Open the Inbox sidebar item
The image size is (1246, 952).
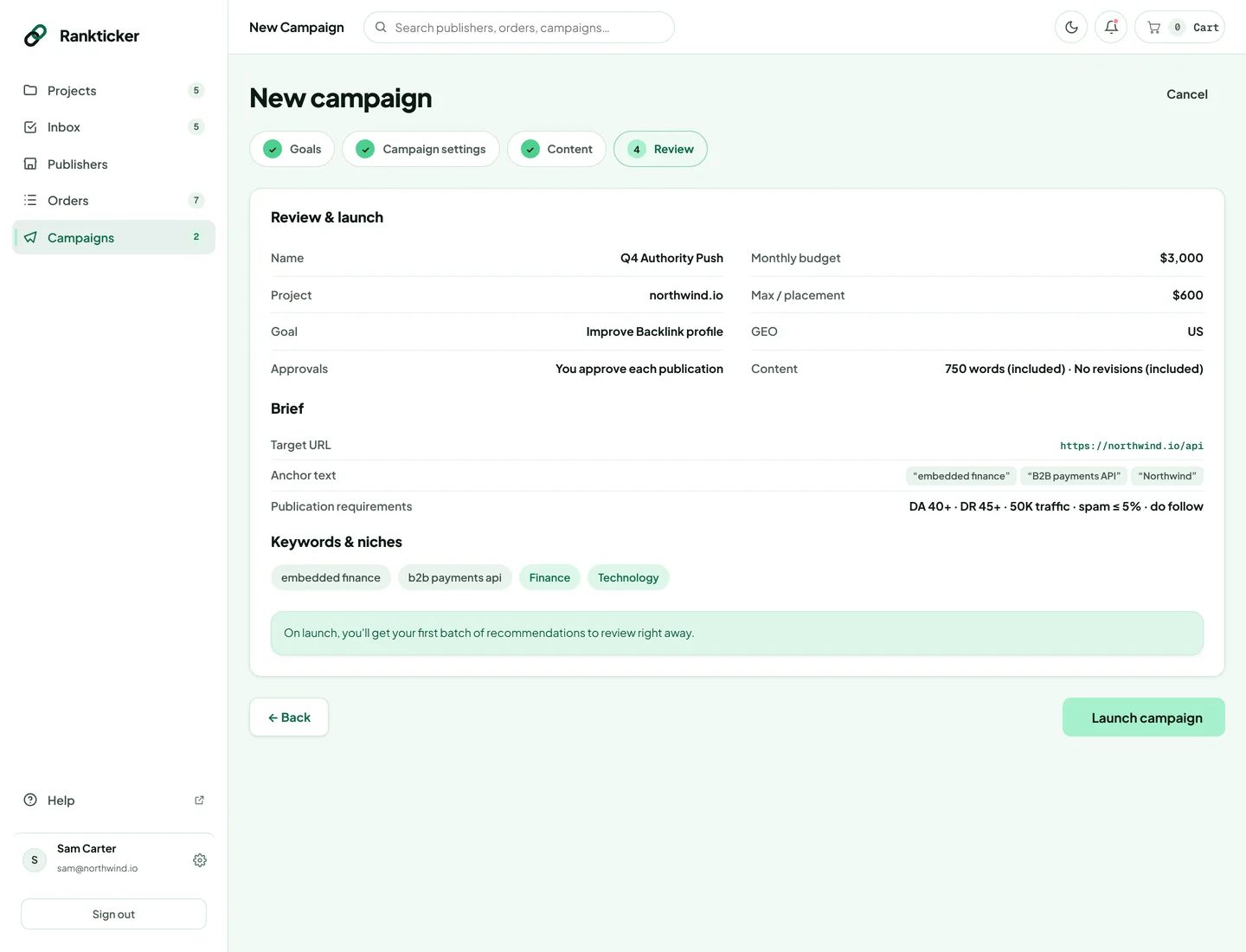pyautogui.click(x=113, y=127)
